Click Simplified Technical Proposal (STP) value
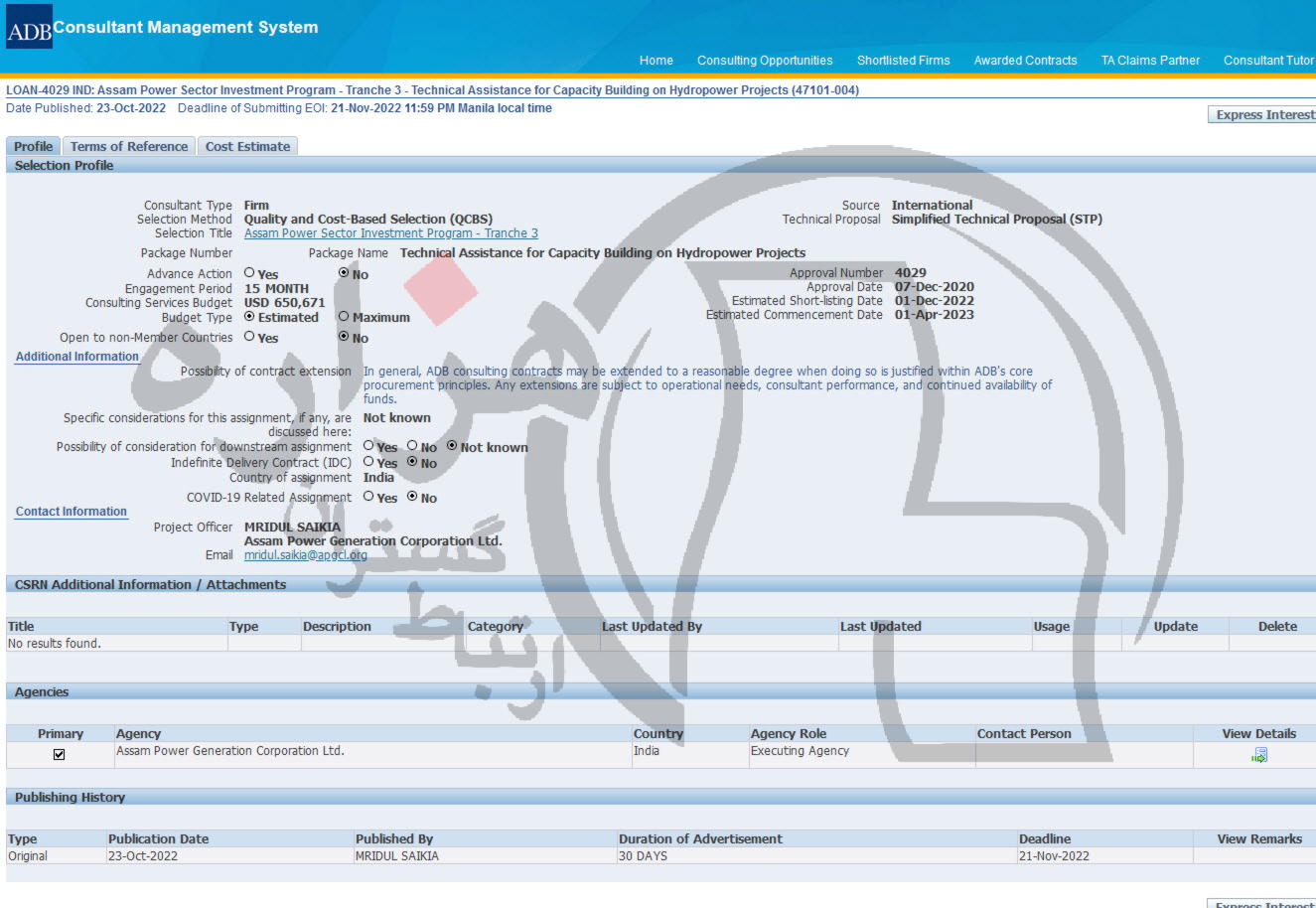The width and height of the screenshot is (1316, 908). pyautogui.click(x=997, y=220)
